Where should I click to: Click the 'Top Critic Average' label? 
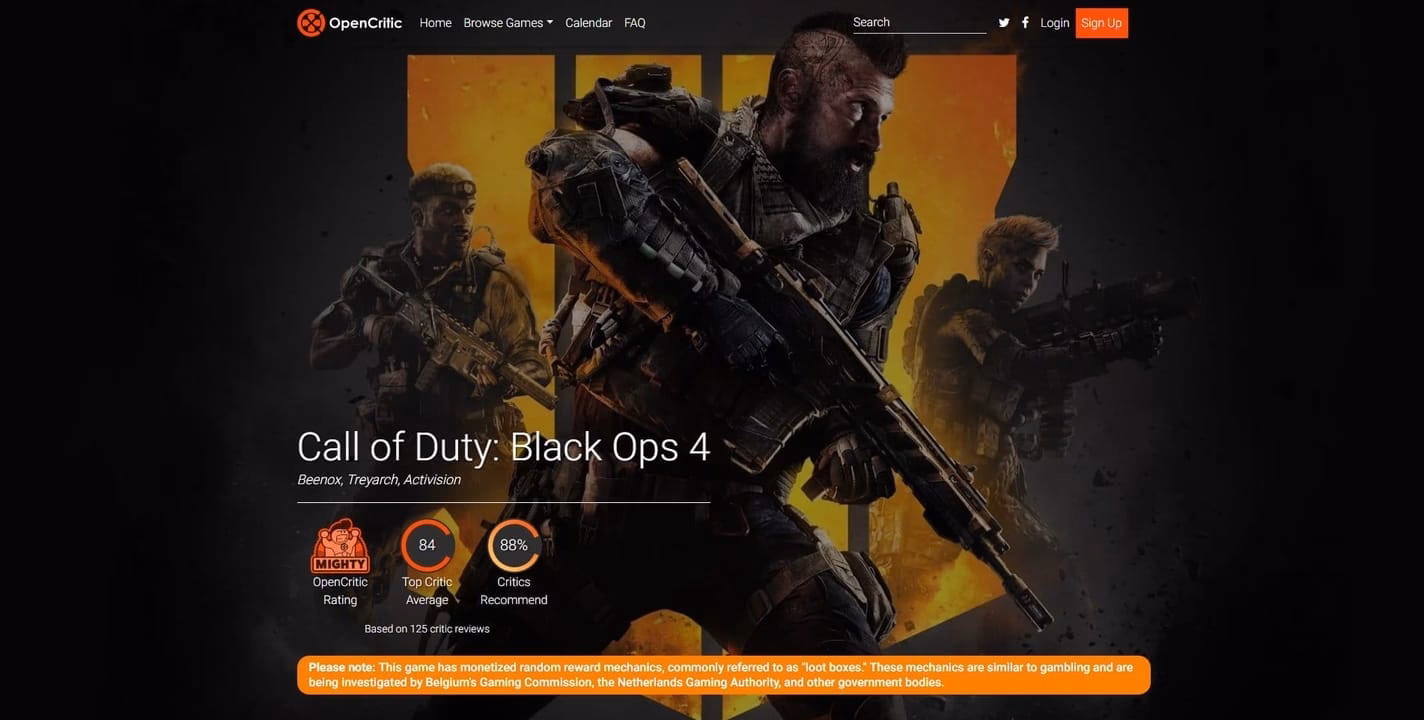pos(427,591)
